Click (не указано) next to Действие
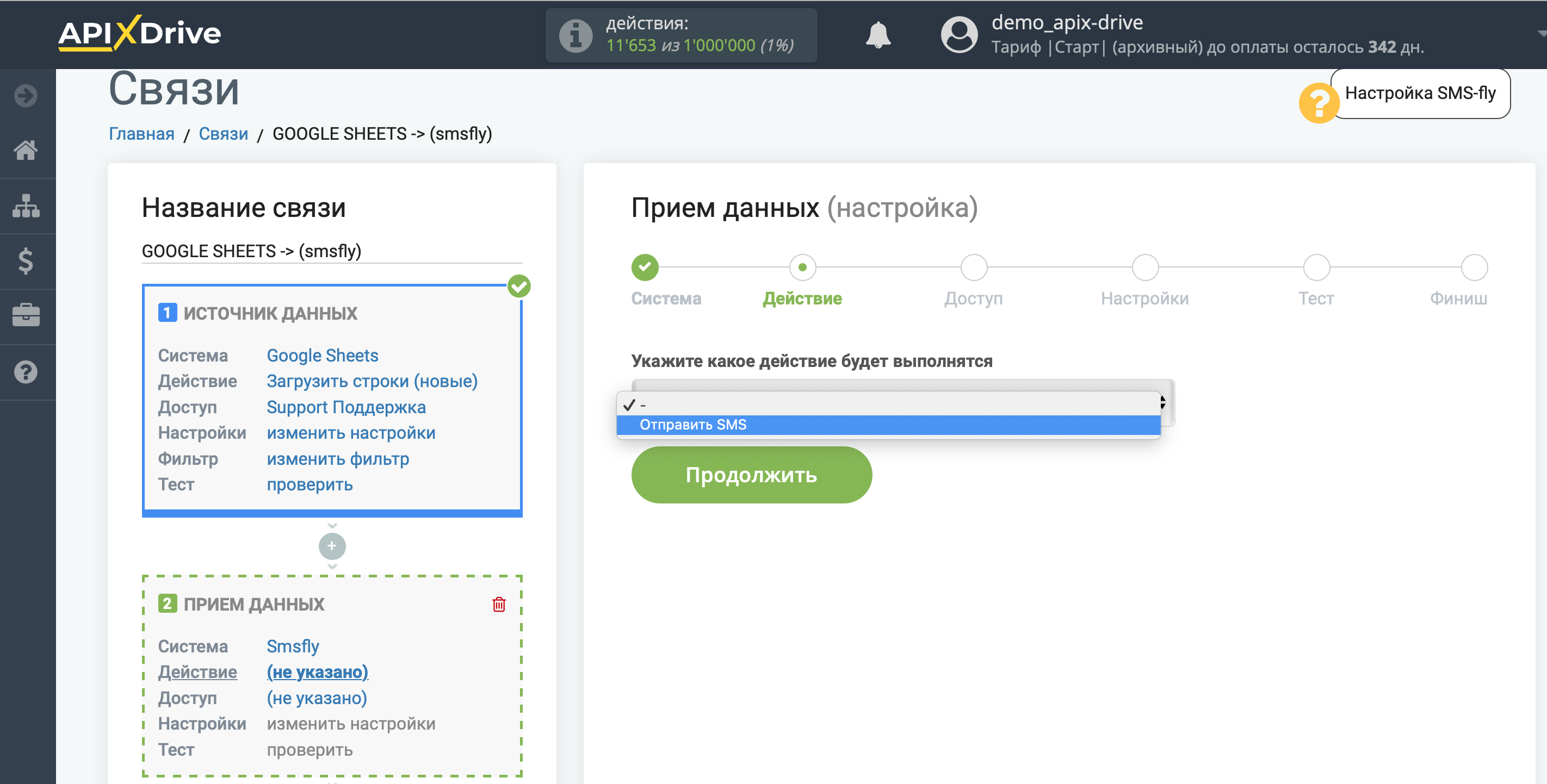Image resolution: width=1547 pixels, height=784 pixels. 318,672
